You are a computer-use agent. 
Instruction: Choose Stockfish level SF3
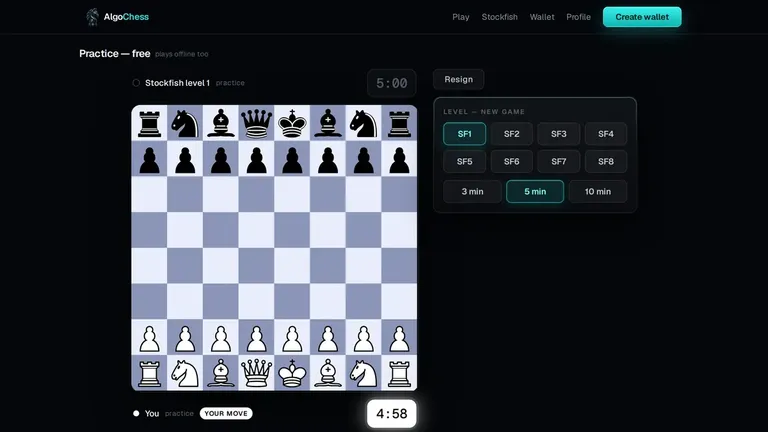[558, 134]
